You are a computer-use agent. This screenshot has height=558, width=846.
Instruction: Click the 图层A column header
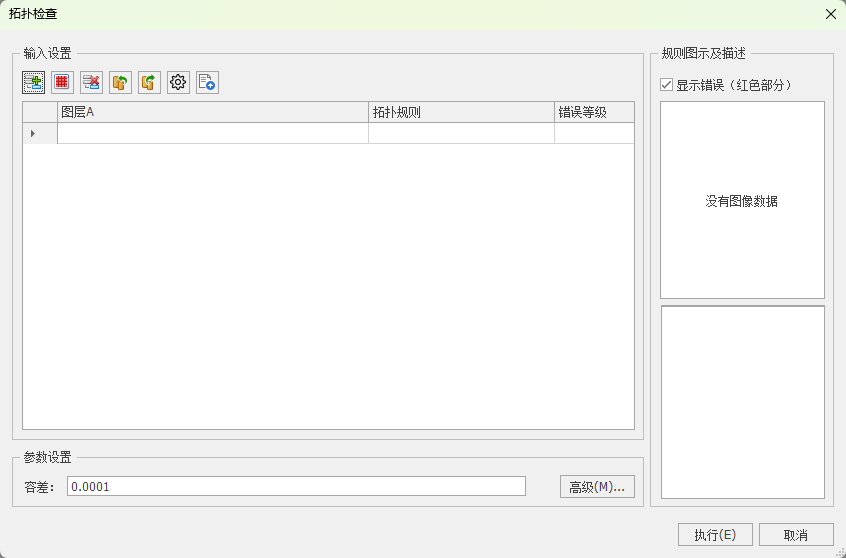(x=212, y=112)
